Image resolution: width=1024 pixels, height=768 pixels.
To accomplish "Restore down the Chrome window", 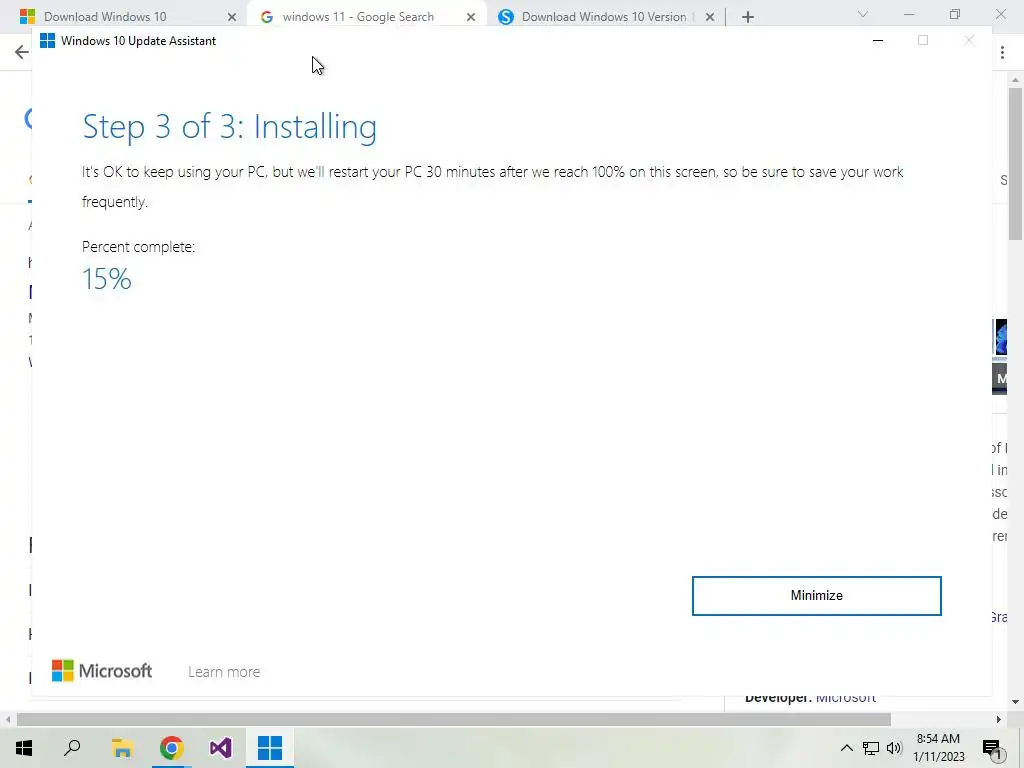I will tap(955, 14).
